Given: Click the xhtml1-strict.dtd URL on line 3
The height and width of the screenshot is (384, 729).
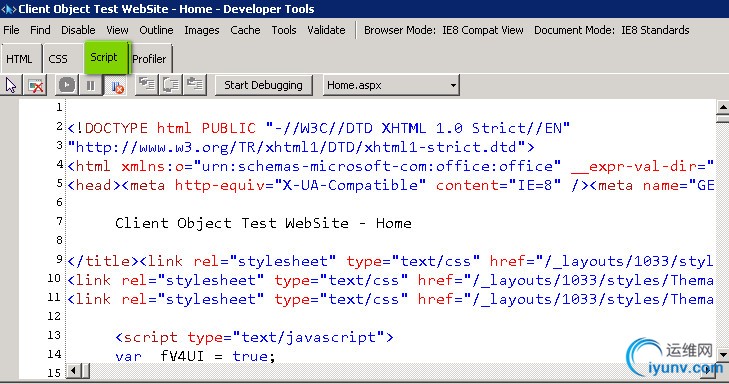Looking at the screenshot, I should tap(301, 147).
